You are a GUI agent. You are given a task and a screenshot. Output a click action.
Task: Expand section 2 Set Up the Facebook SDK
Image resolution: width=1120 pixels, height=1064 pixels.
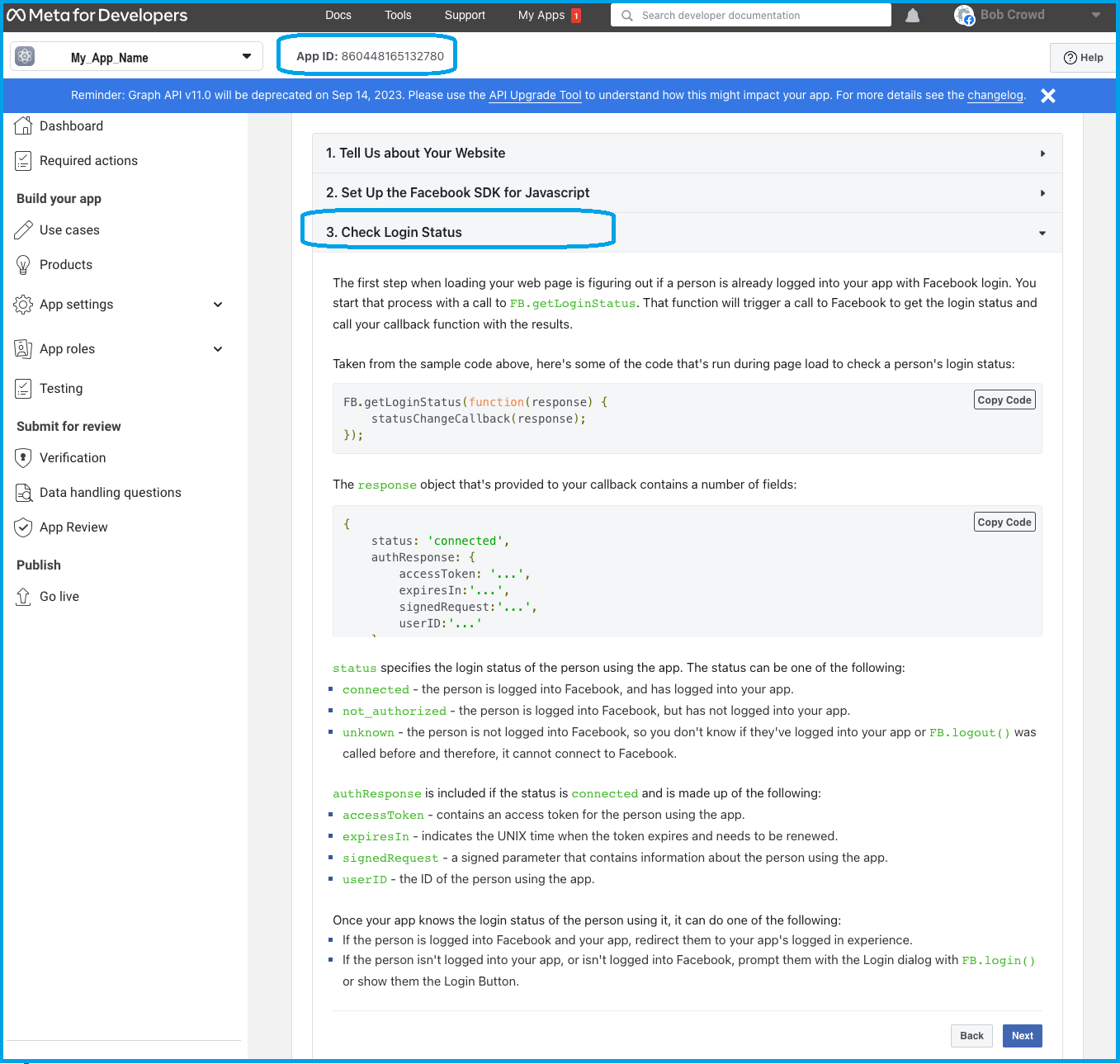[x=687, y=193]
